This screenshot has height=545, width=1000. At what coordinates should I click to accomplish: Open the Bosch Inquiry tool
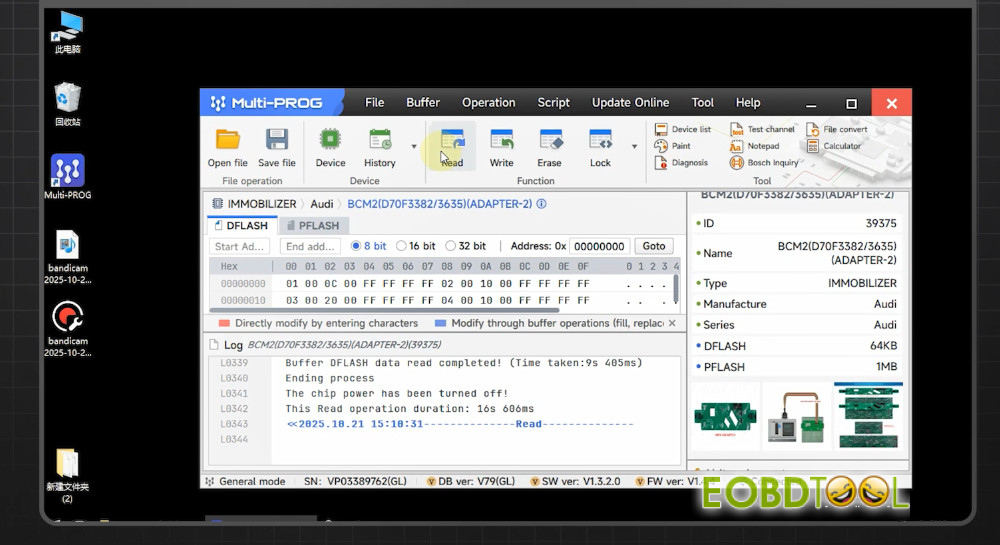click(765, 163)
